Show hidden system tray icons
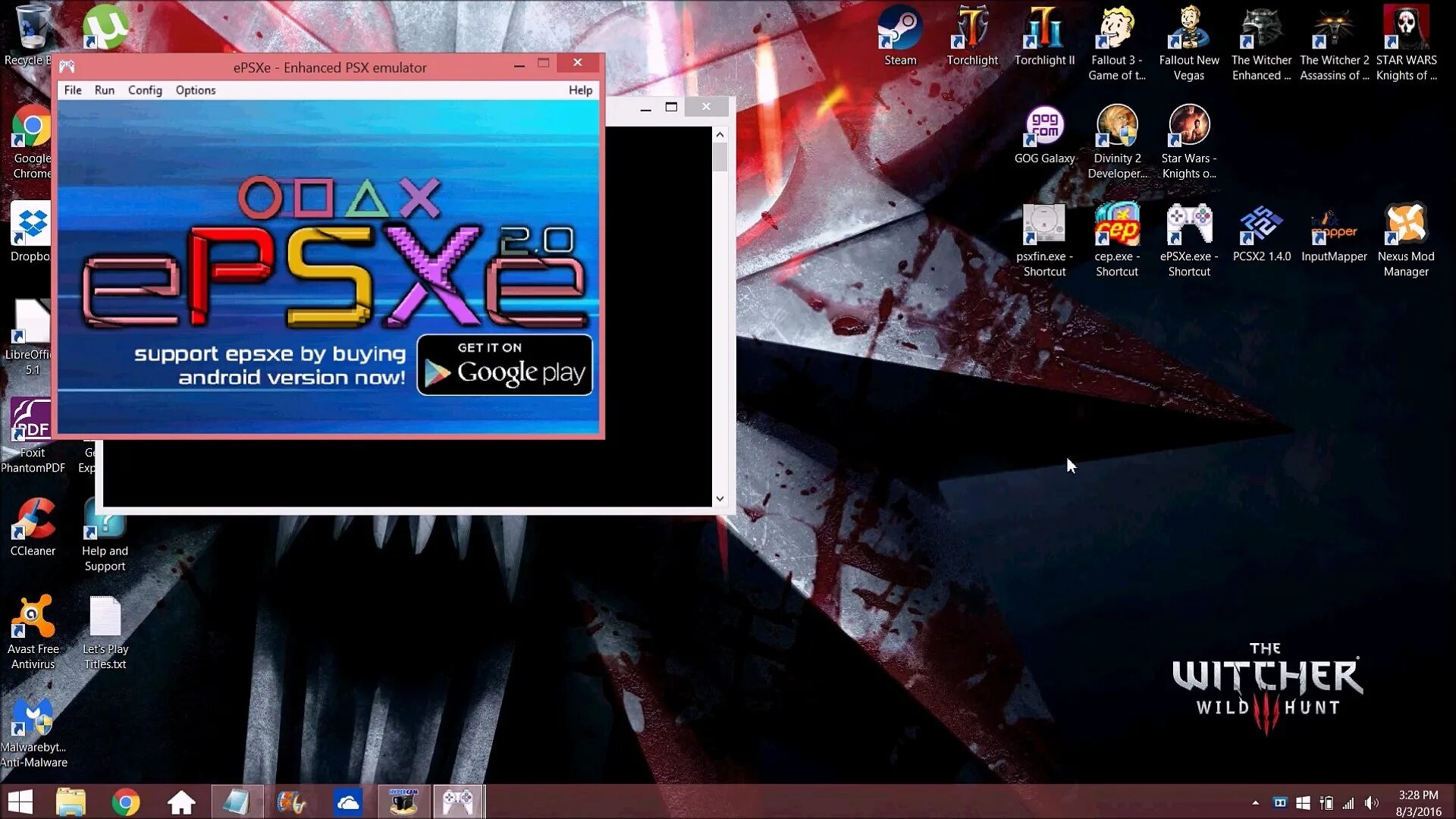1456x819 pixels. [x=1256, y=802]
